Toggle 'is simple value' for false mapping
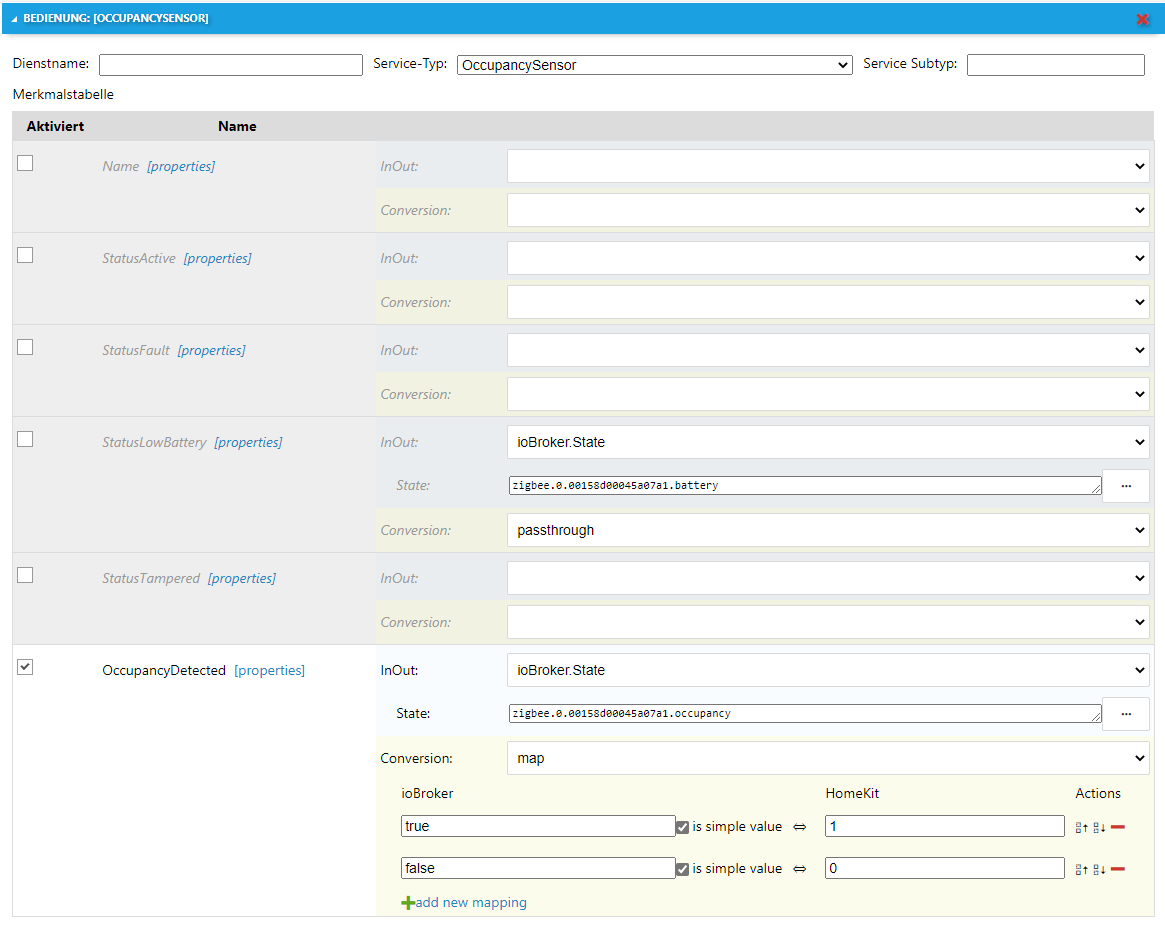 pos(682,869)
